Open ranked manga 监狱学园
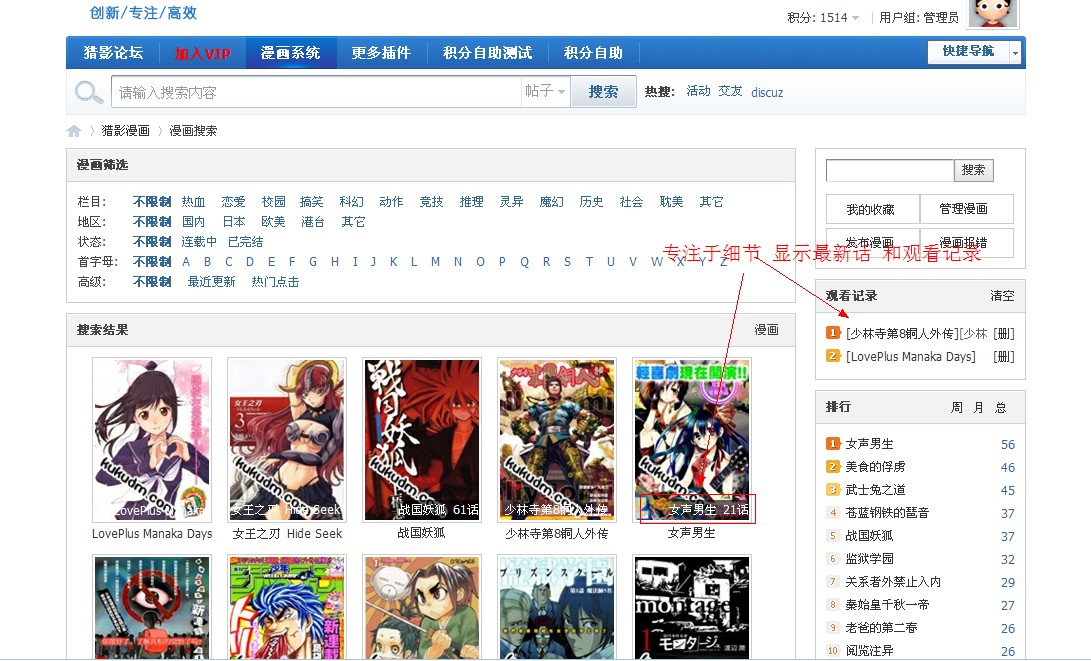The height and width of the screenshot is (661, 1091). pos(869,559)
